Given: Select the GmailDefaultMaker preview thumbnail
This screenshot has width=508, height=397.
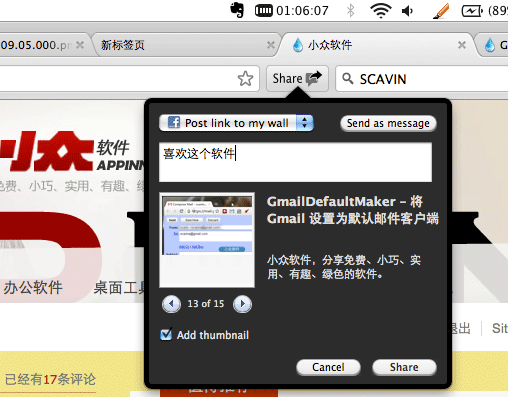Looking at the screenshot, I should tap(207, 240).
